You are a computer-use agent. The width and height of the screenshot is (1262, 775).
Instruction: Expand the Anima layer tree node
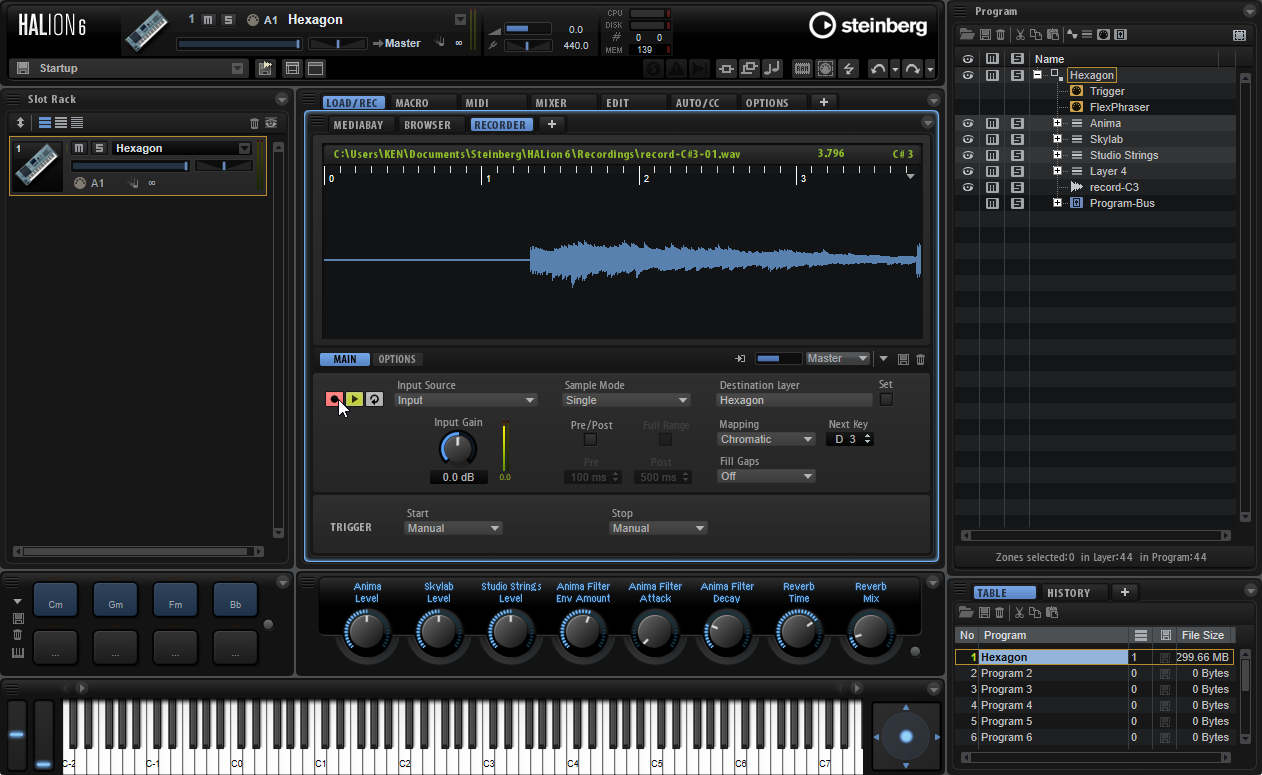point(1057,123)
